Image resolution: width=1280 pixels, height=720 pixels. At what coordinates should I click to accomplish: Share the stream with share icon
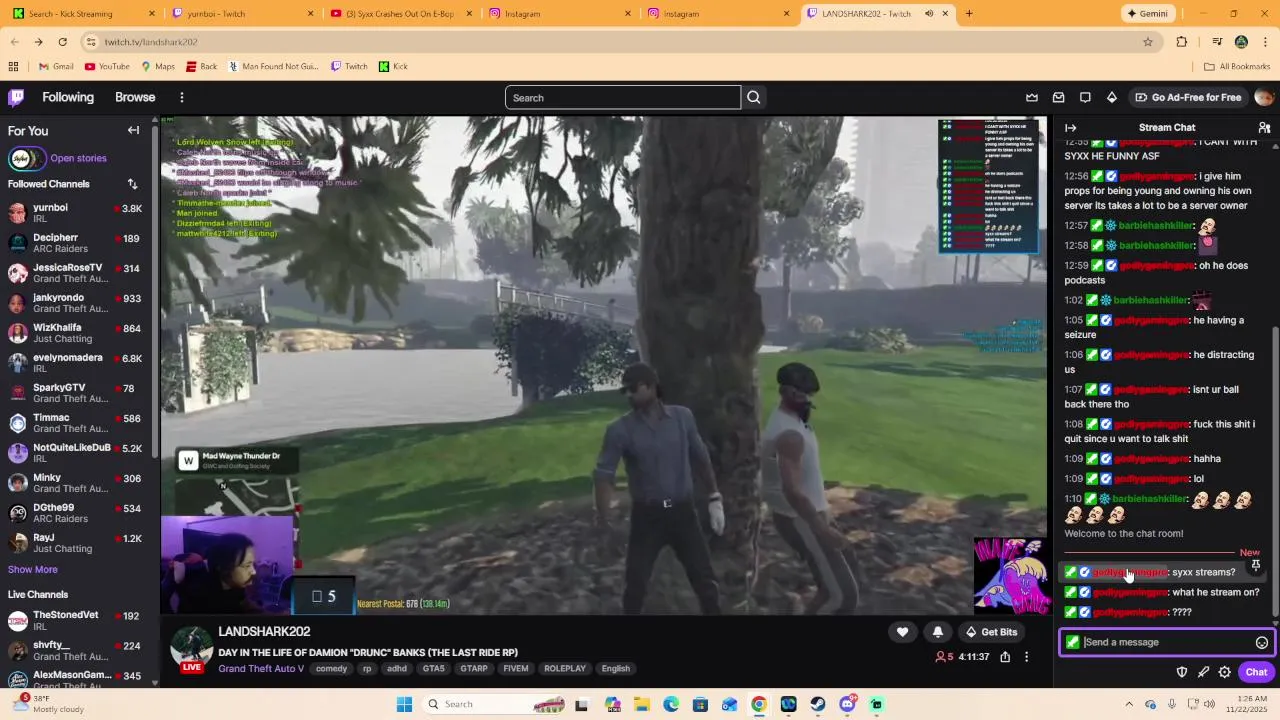(1005, 657)
